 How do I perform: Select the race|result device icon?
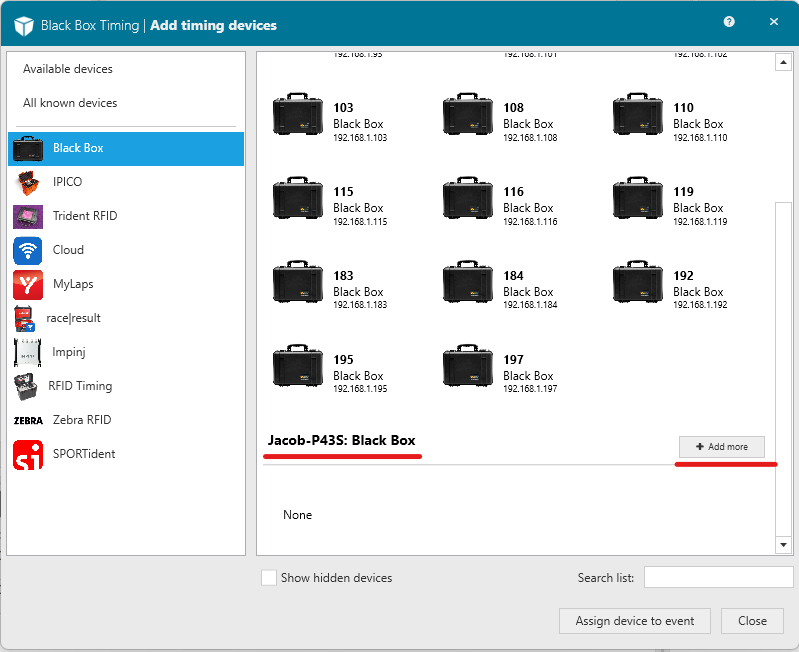24,318
